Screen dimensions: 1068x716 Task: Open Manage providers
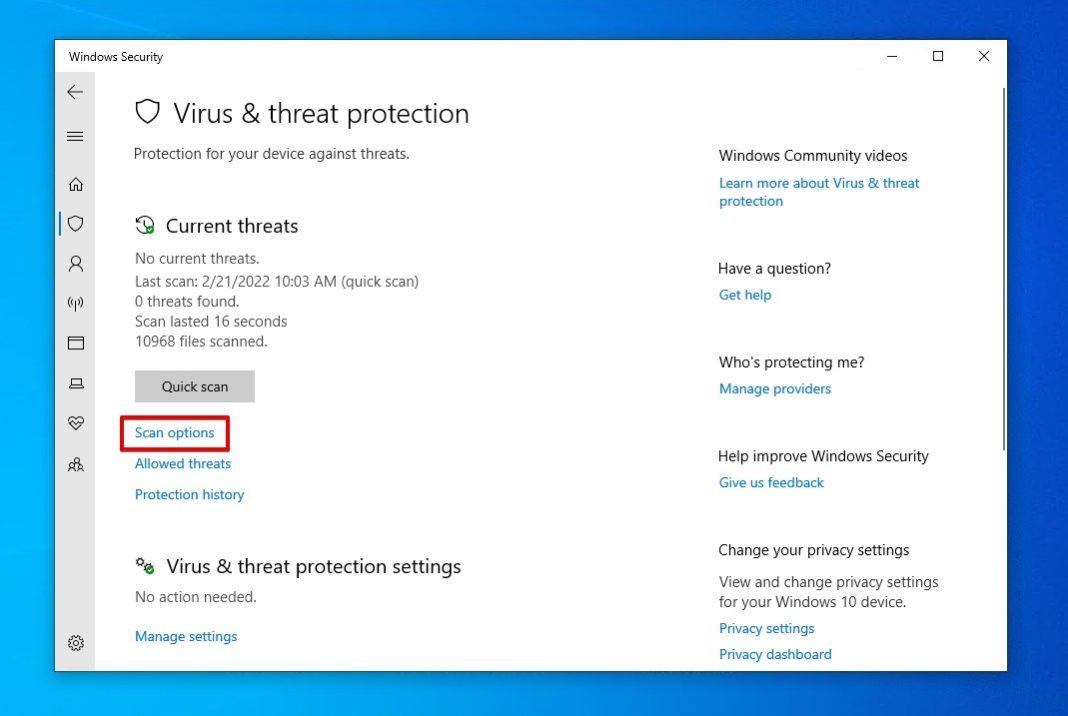(774, 388)
